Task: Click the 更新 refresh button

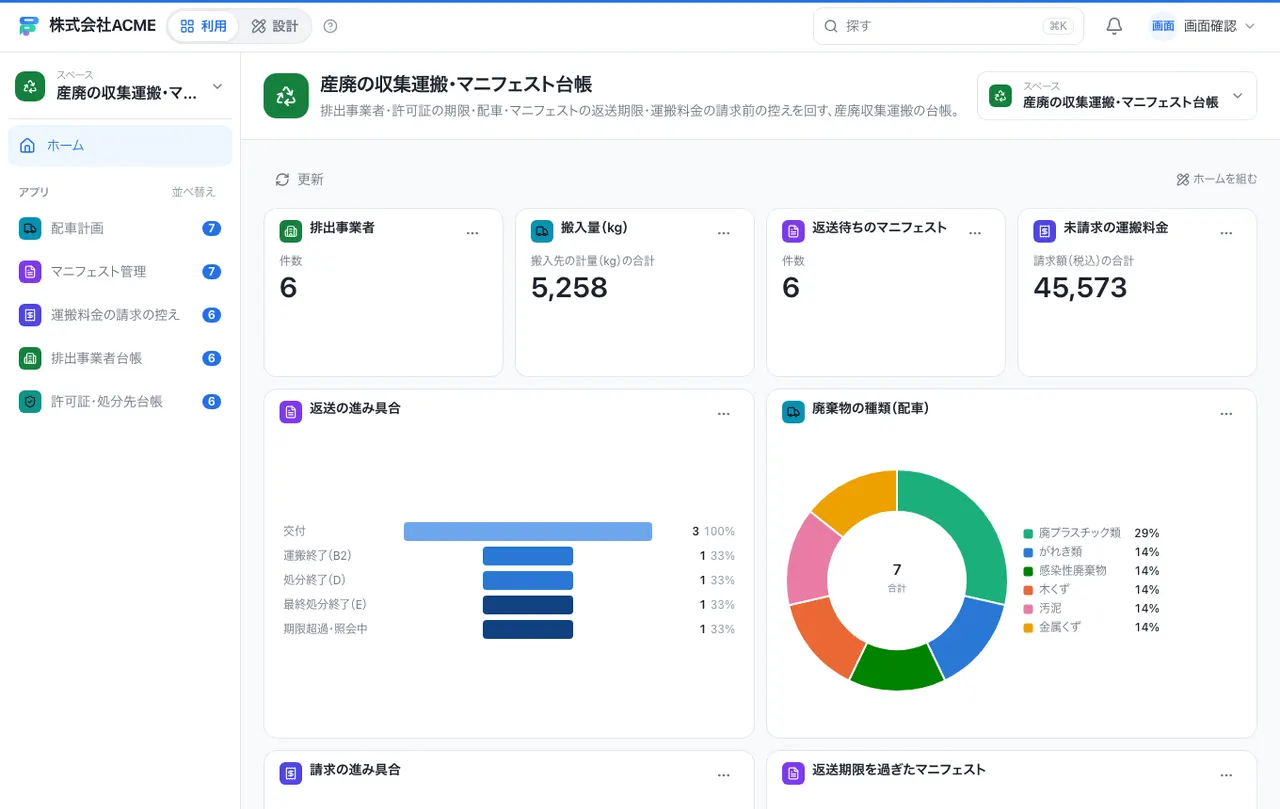Action: point(300,179)
